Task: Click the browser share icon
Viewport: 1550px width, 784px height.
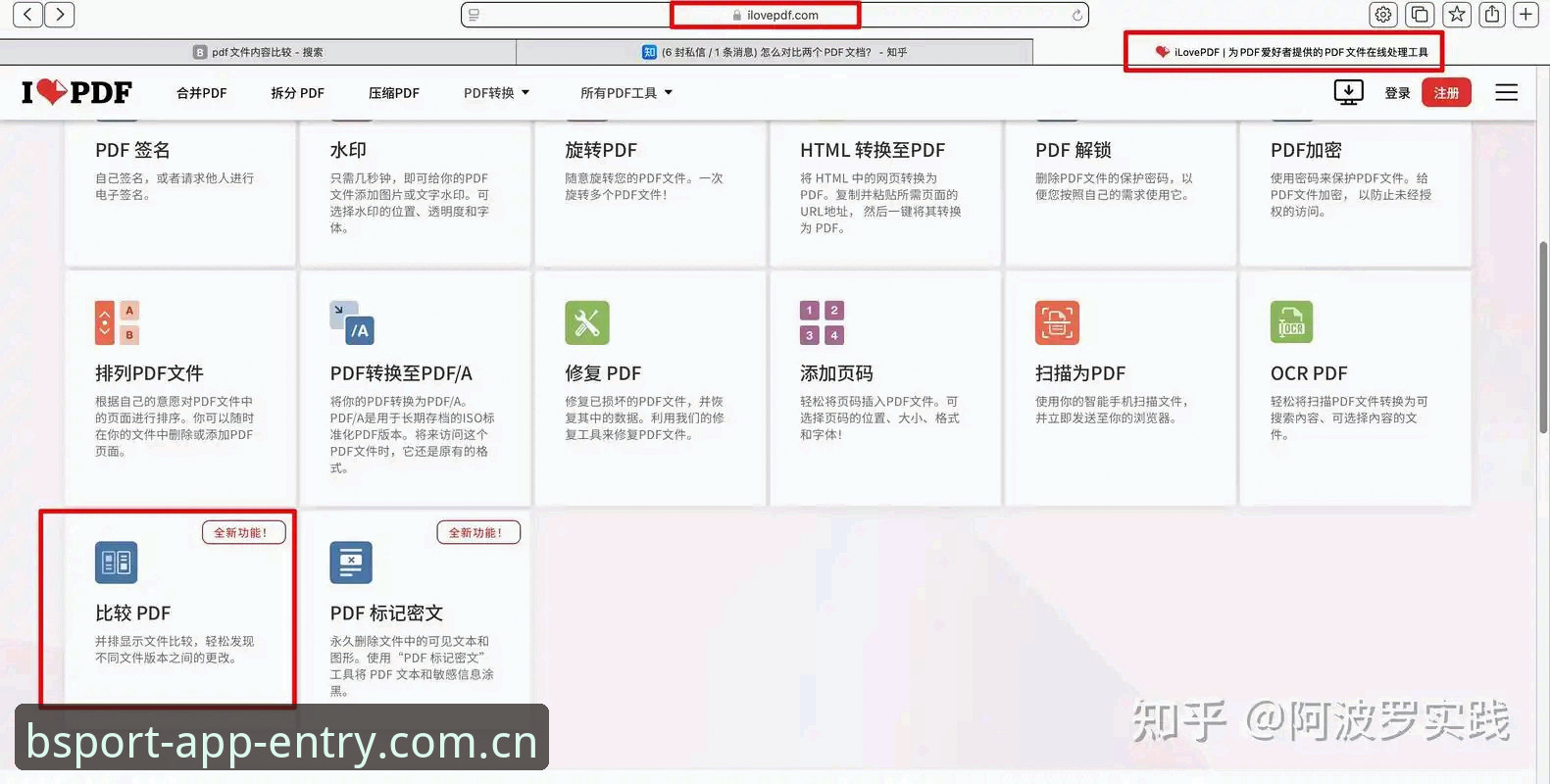Action: pos(1491,14)
